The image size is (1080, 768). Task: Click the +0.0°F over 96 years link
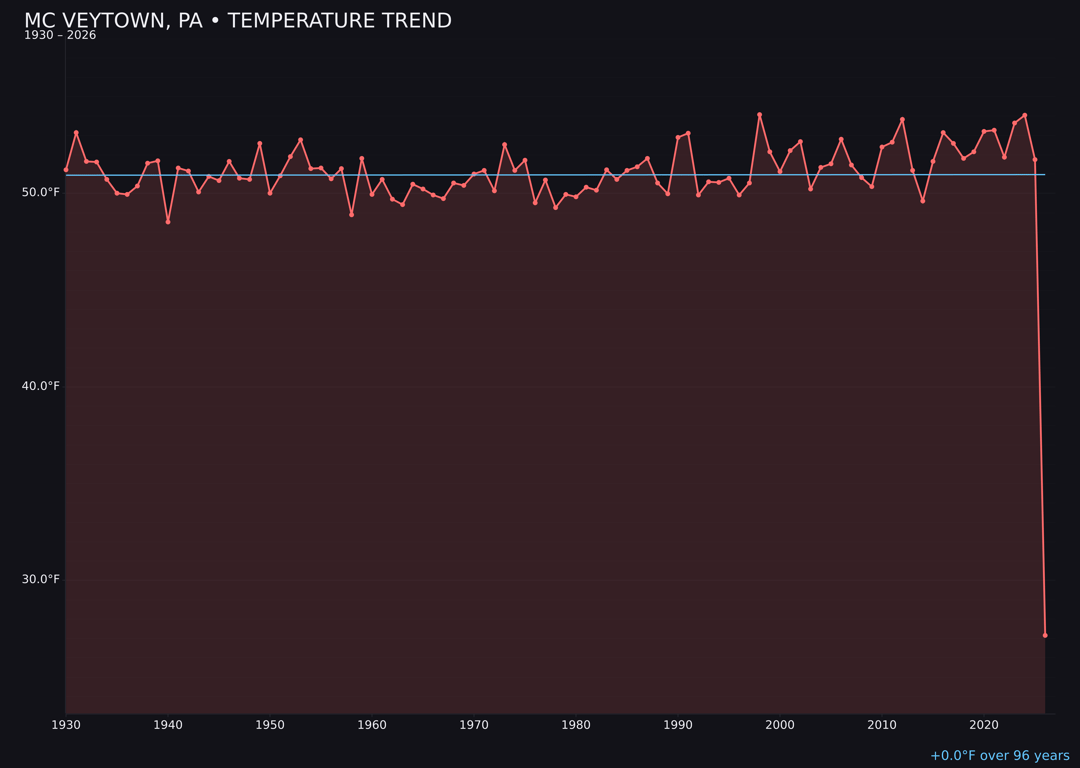pyautogui.click(x=999, y=756)
